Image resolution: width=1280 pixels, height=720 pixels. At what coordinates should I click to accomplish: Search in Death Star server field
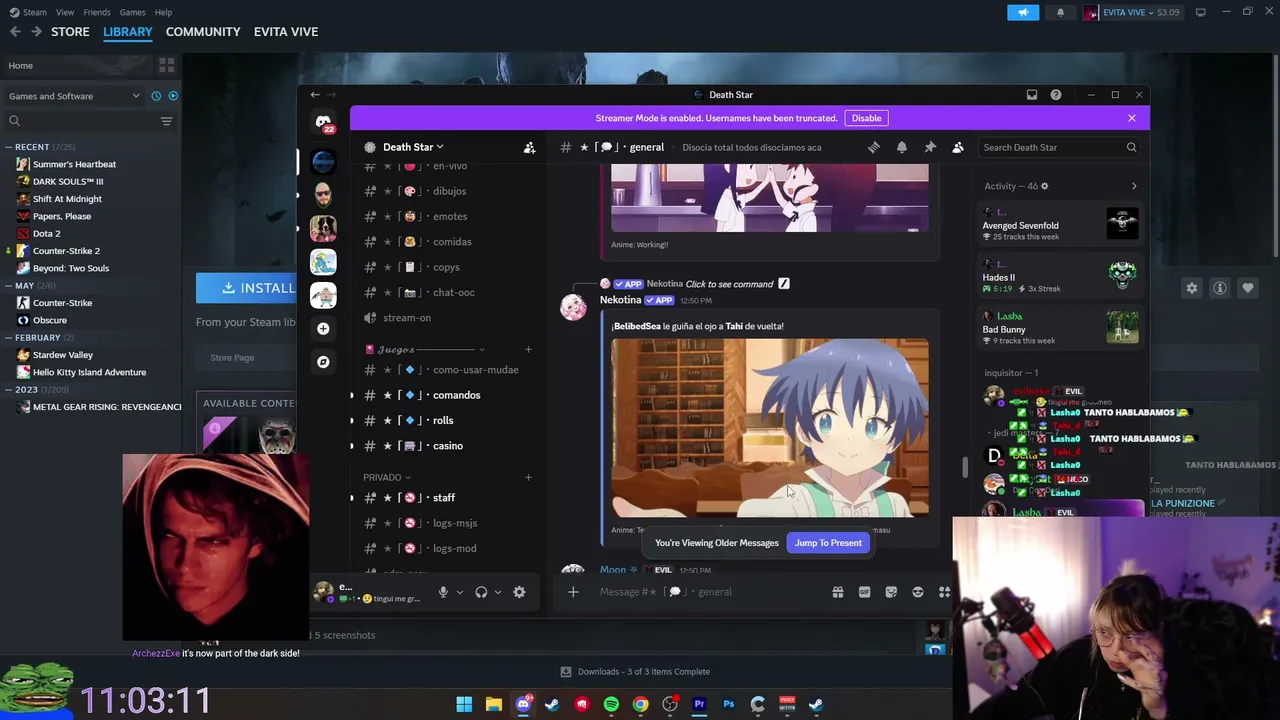click(x=1059, y=148)
